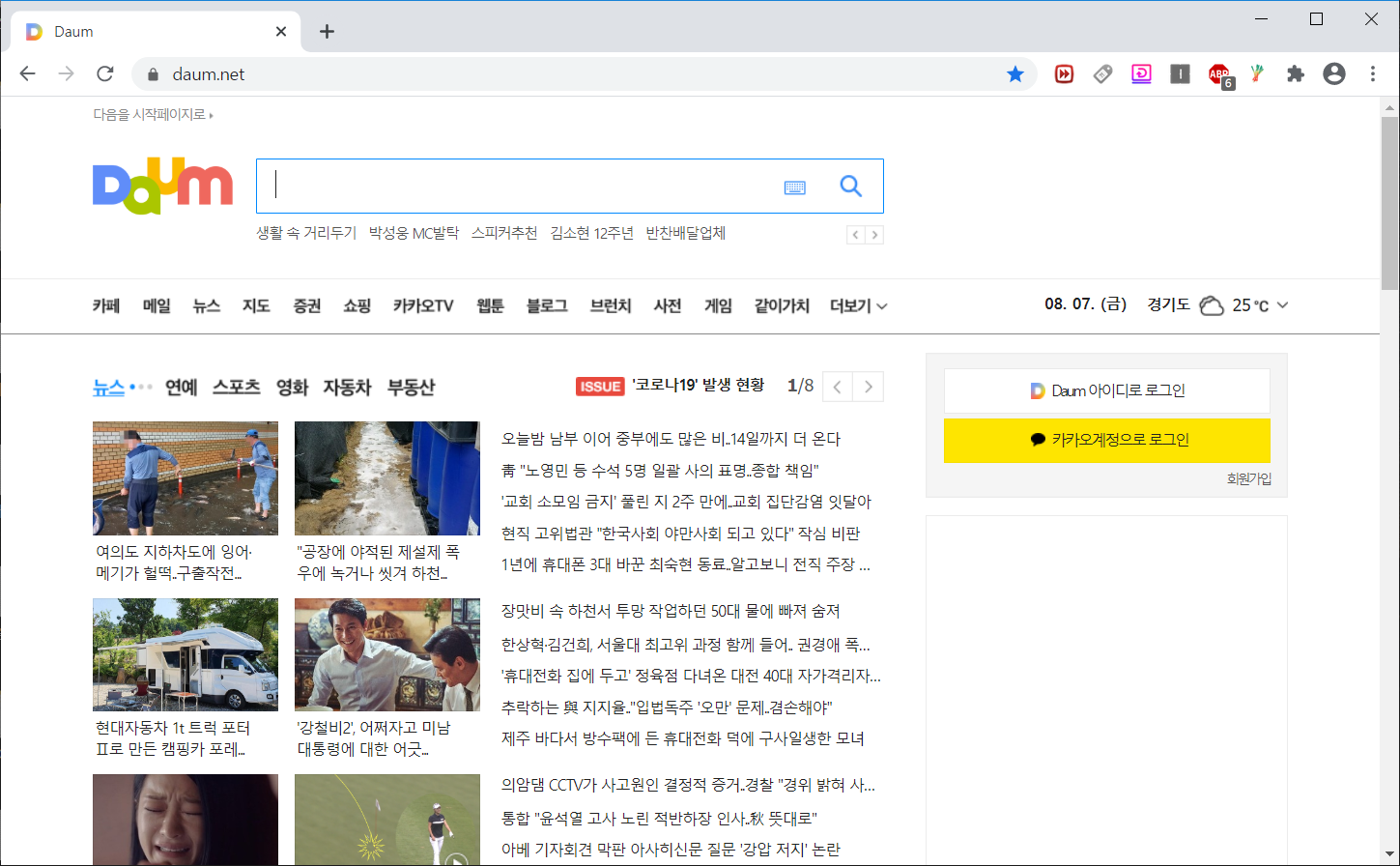
Task: Open the on-screen keyboard icon in search box
Action: click(x=795, y=188)
